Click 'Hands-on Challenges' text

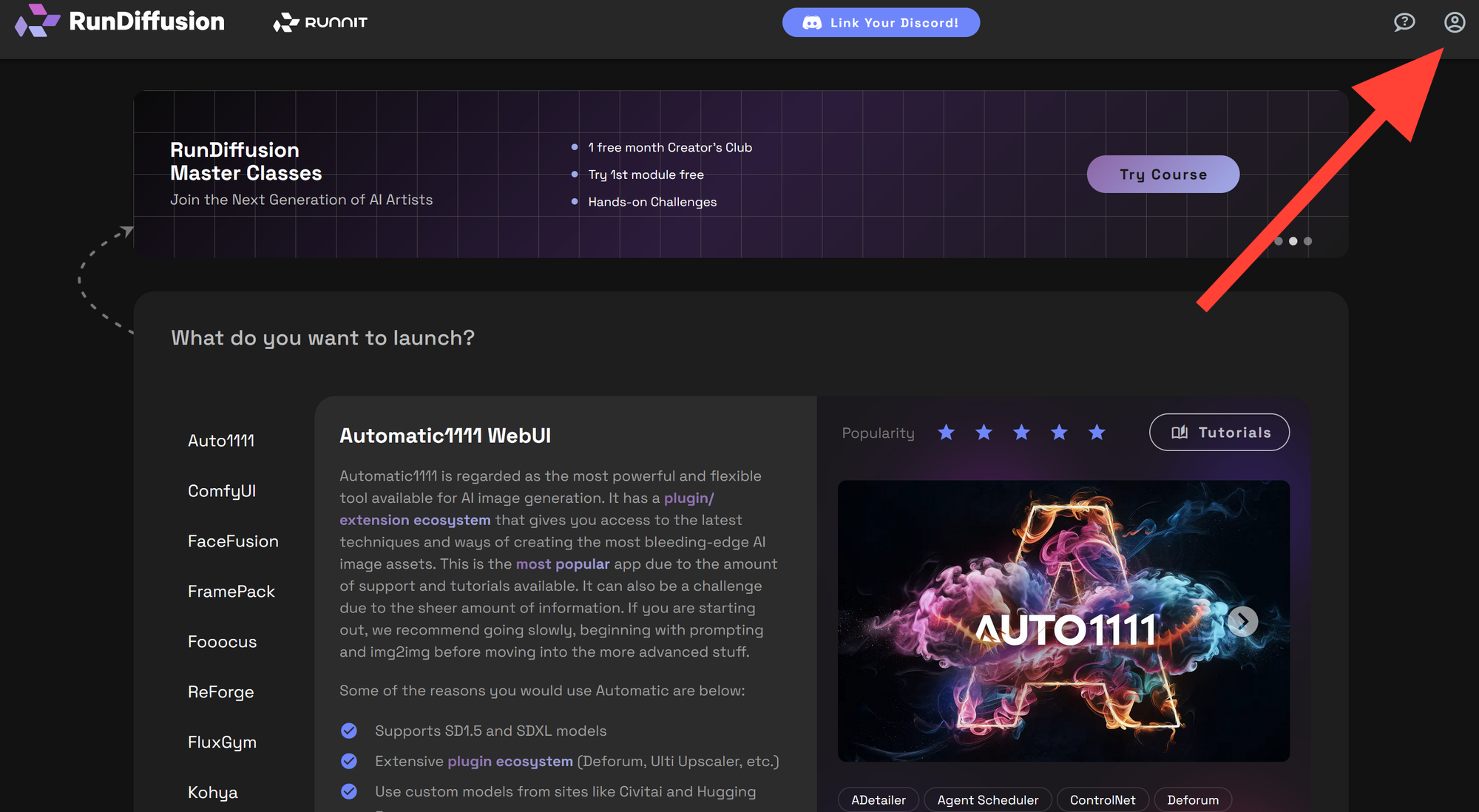(x=652, y=202)
